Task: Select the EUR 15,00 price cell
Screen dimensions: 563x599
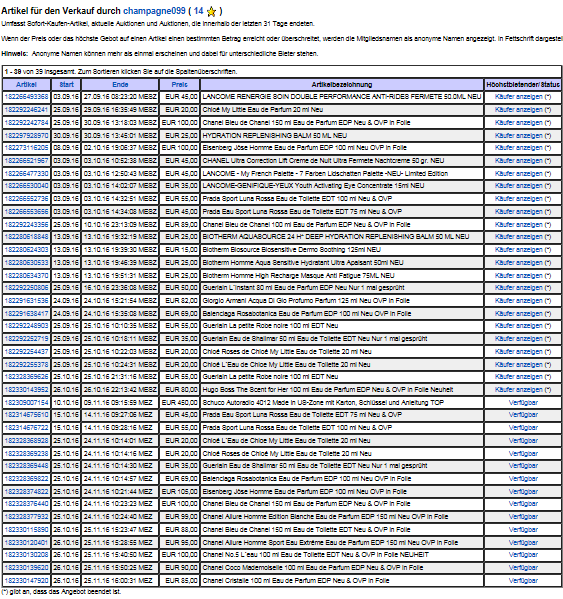Action: 180,250
